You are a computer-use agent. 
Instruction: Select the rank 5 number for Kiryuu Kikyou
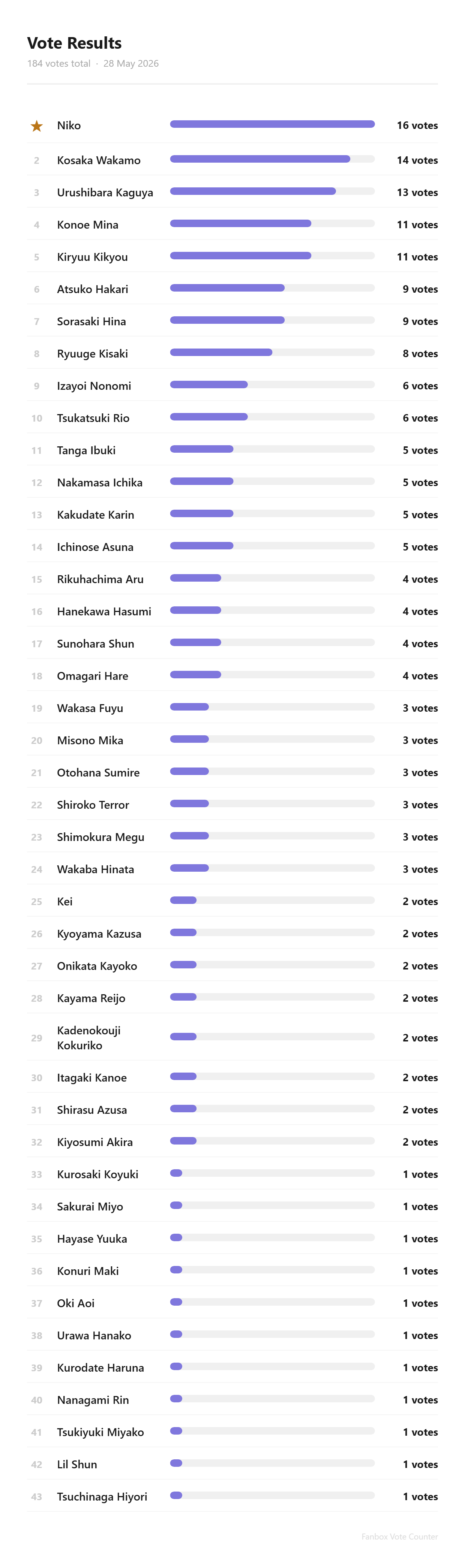37,257
